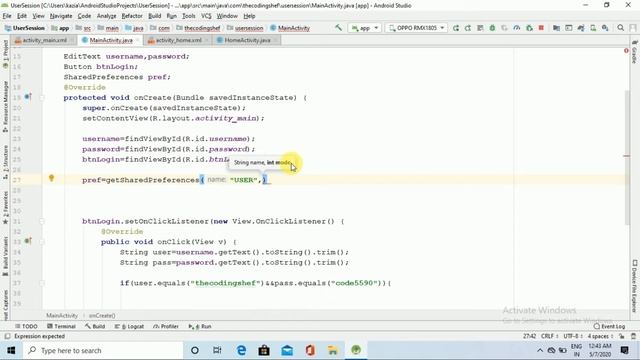640x360 pixels.
Task: Click the thecodingshef breadcrumb folder
Action: click(198, 28)
